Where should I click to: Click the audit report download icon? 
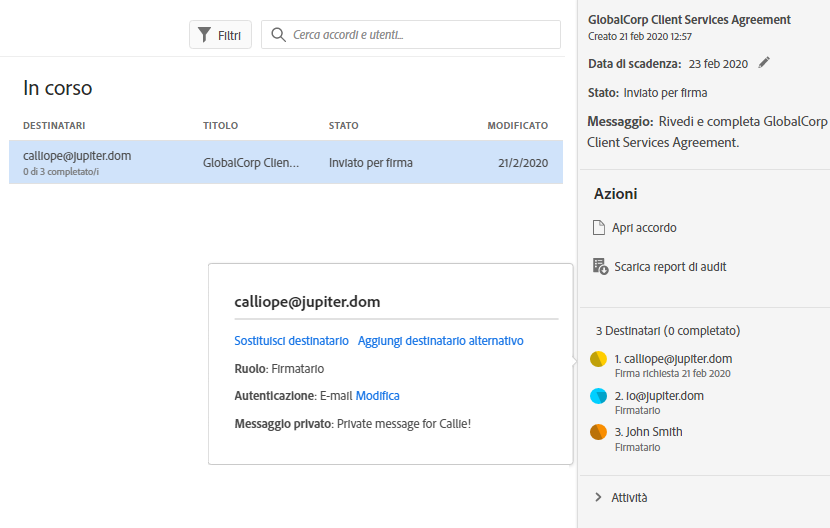(600, 266)
